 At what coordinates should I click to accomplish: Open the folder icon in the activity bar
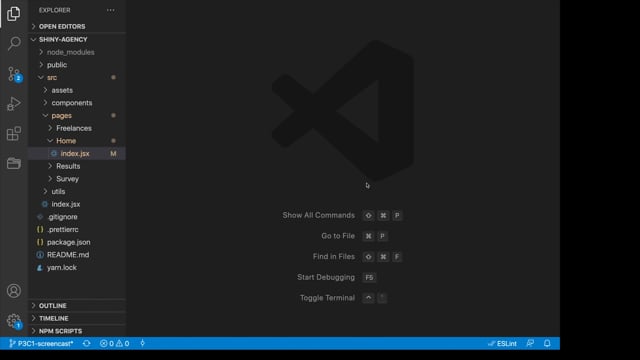[x=13, y=163]
